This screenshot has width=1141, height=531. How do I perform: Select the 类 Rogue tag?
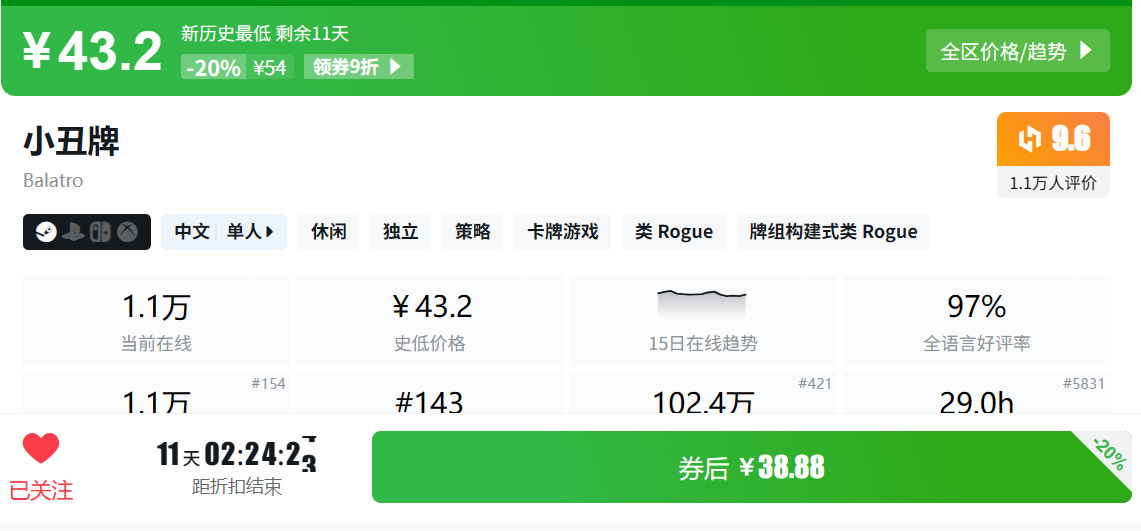point(674,232)
